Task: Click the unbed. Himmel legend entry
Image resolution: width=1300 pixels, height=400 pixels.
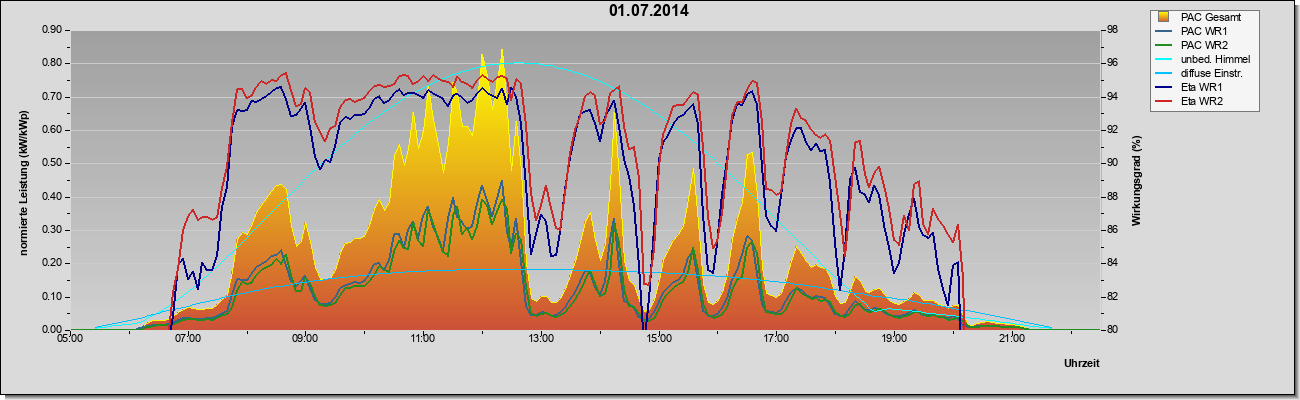Action: tap(1201, 59)
